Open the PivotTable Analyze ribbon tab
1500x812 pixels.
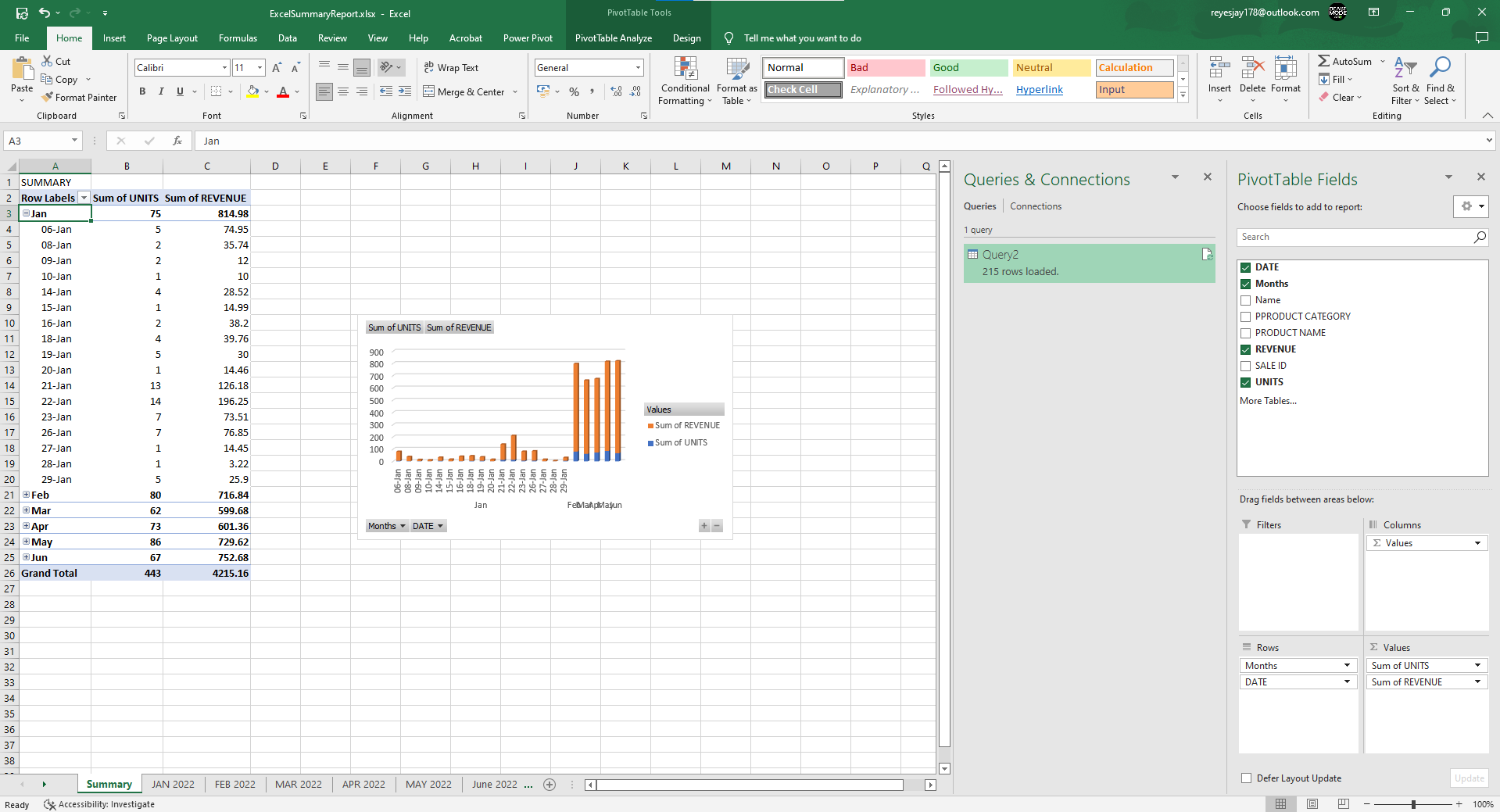(x=613, y=38)
